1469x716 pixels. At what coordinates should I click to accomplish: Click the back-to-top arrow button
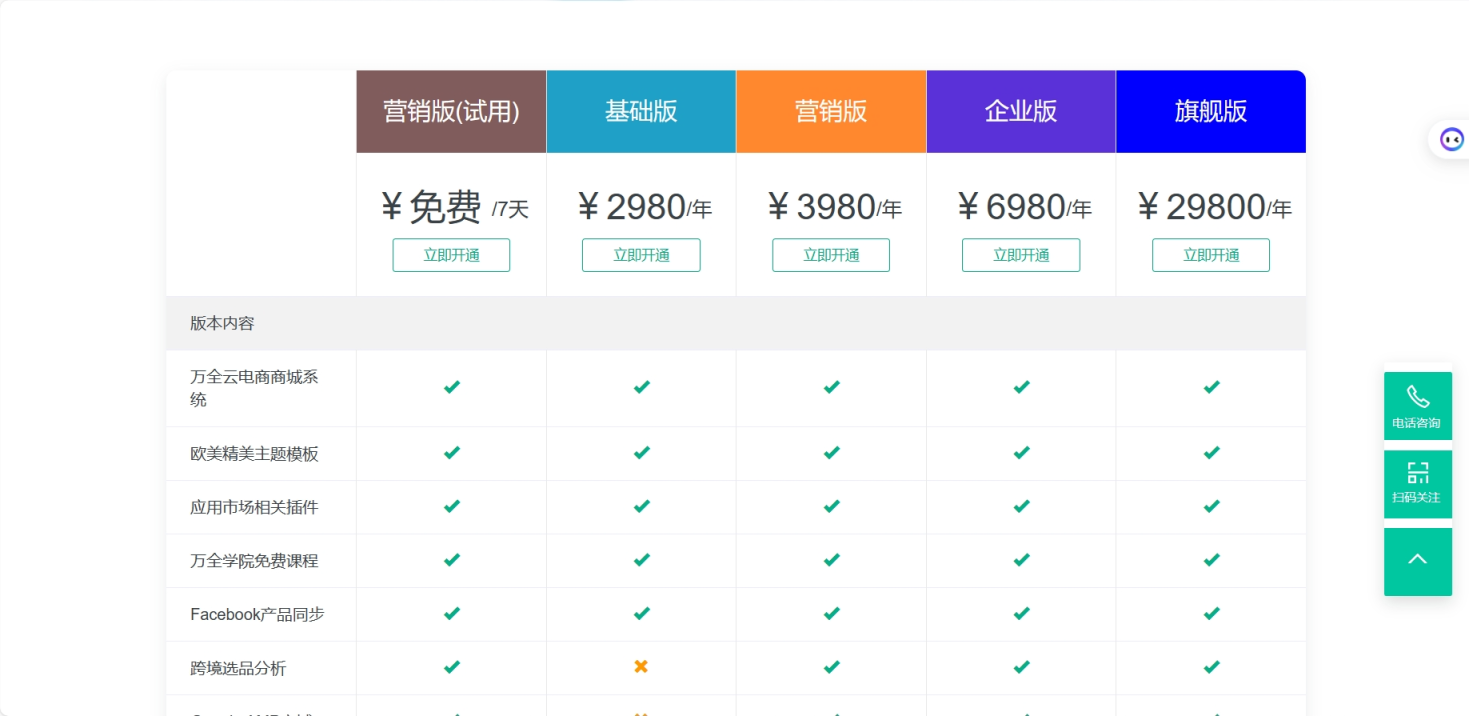(x=1417, y=561)
